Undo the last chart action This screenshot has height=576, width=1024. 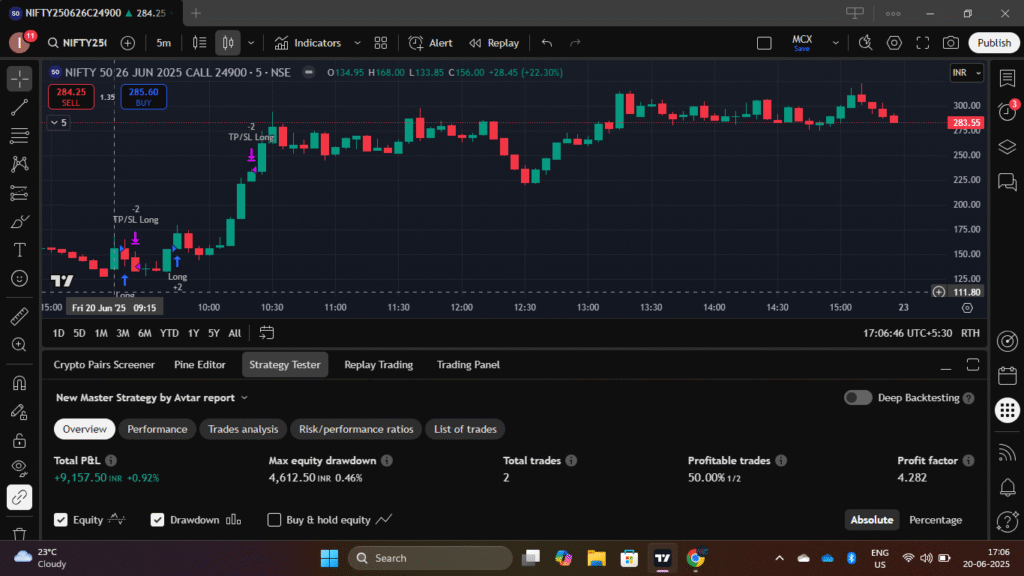[547, 43]
